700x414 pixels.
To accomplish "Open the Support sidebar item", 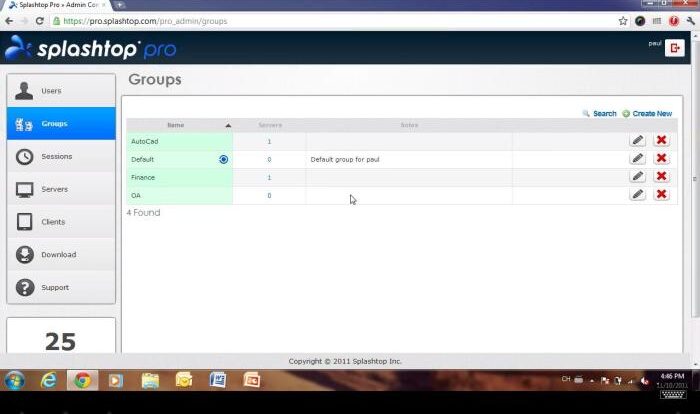I will click(61, 287).
